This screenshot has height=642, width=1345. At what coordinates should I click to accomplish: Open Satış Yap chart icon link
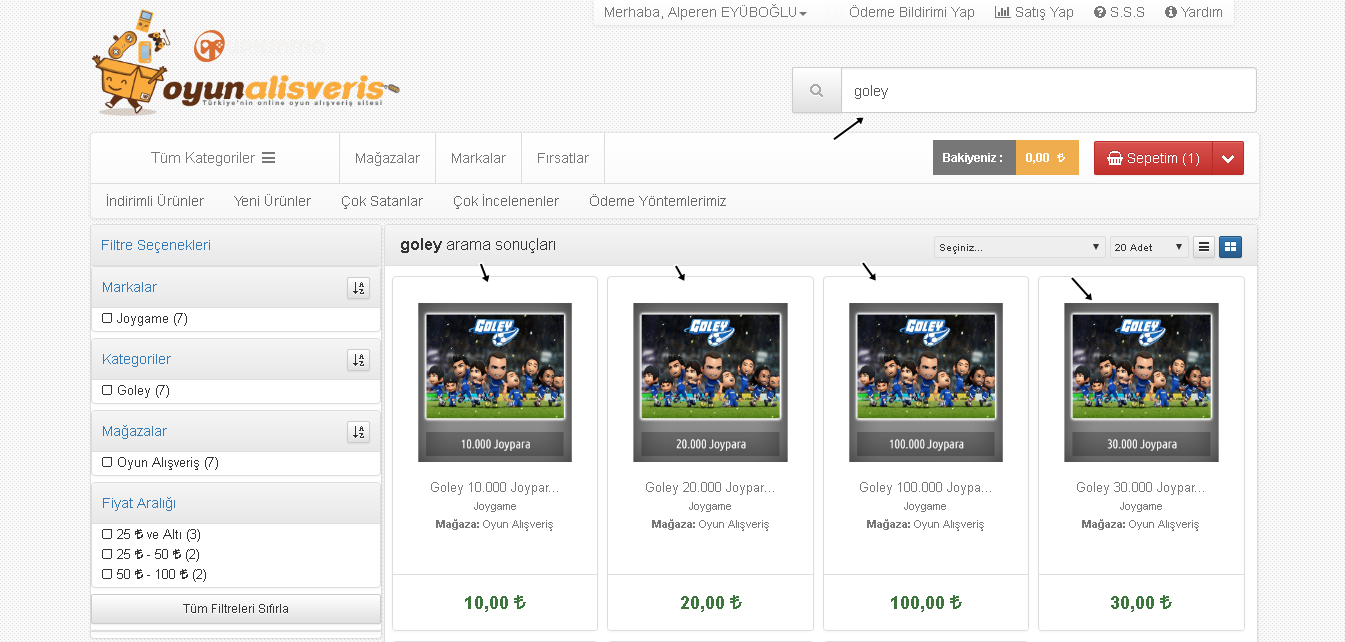pyautogui.click(x=1034, y=12)
